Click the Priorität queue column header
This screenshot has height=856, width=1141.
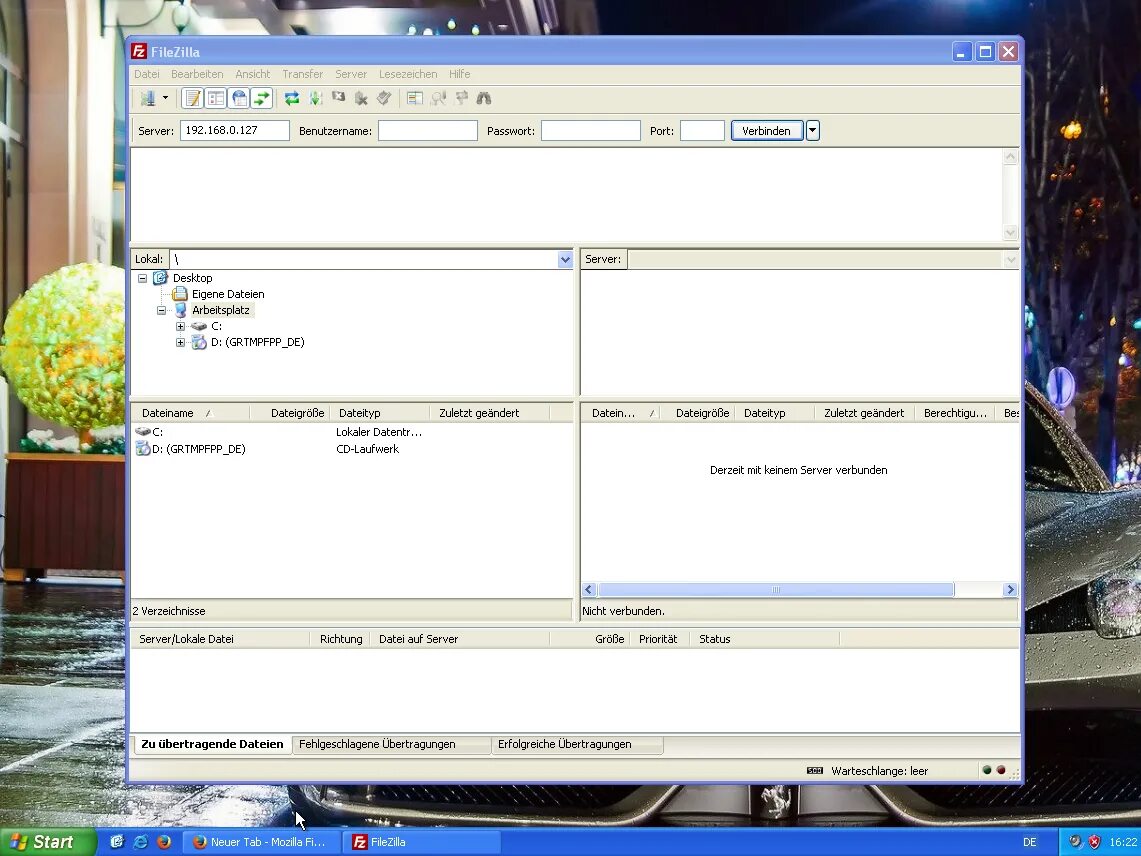[x=658, y=638]
